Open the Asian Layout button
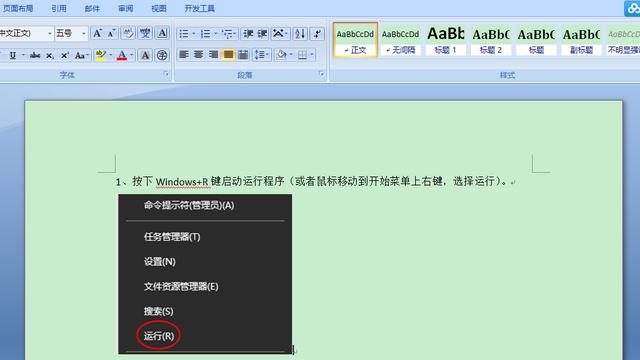 (x=280, y=34)
